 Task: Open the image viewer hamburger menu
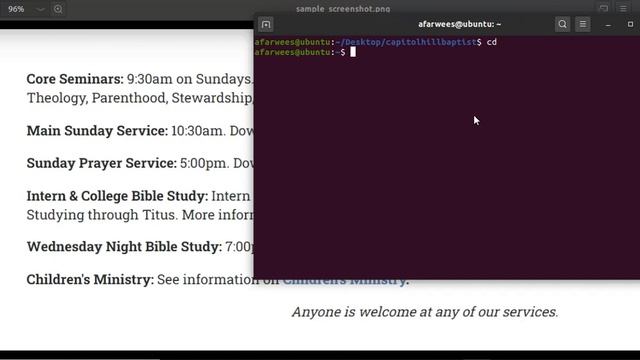click(x=623, y=8)
